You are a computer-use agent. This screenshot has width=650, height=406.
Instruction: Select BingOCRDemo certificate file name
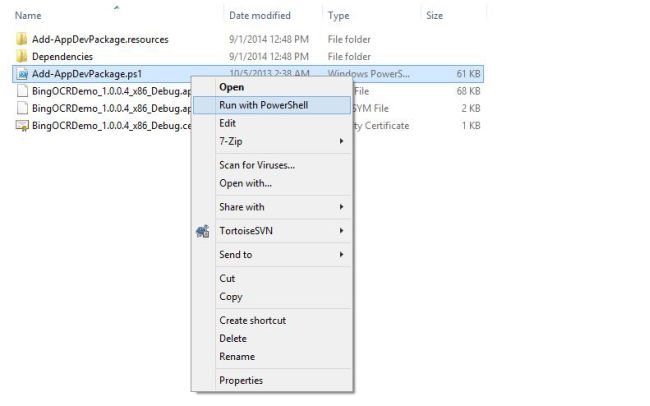[112, 125]
